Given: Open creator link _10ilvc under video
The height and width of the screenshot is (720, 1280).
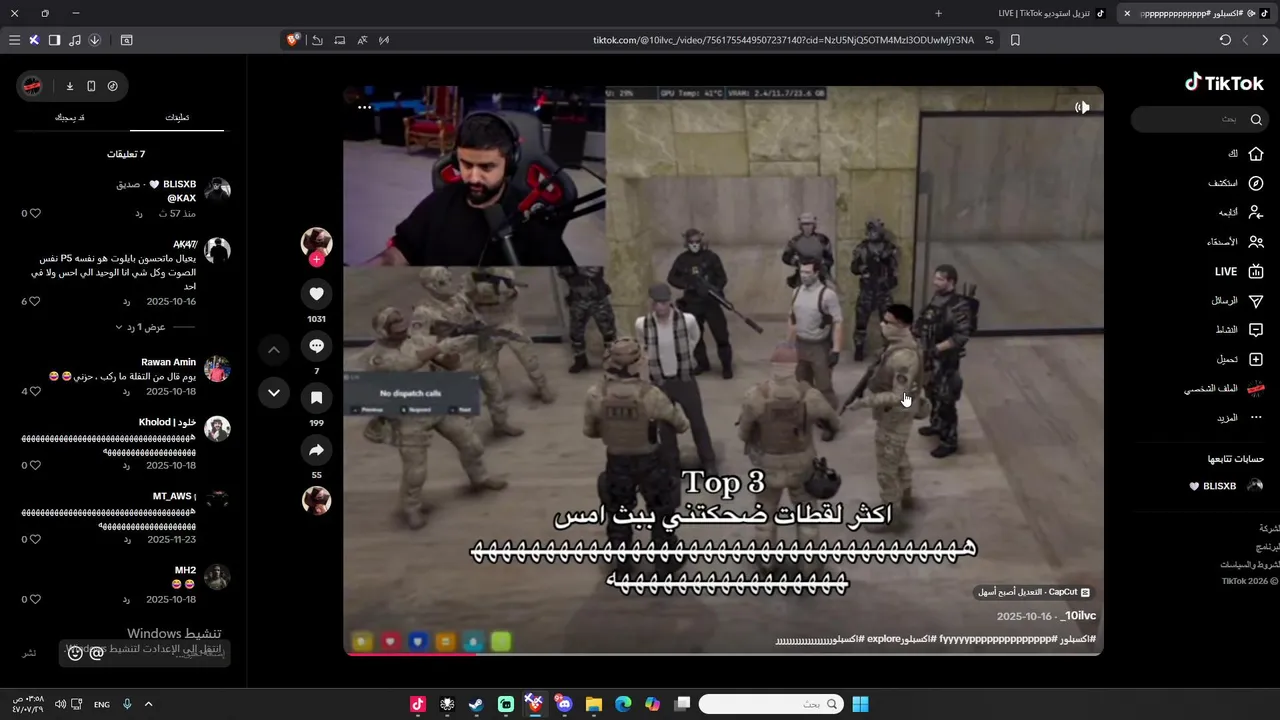Looking at the screenshot, I should pyautogui.click(x=1078, y=616).
